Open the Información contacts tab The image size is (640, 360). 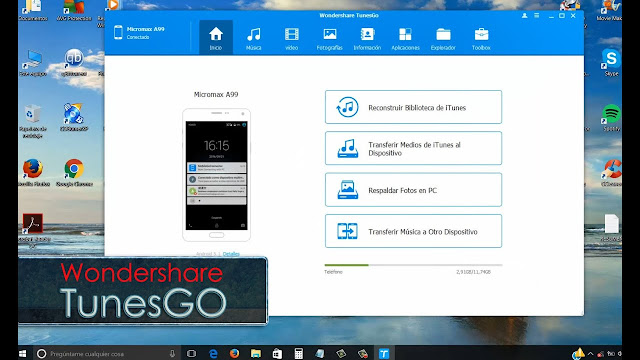pyautogui.click(x=367, y=38)
